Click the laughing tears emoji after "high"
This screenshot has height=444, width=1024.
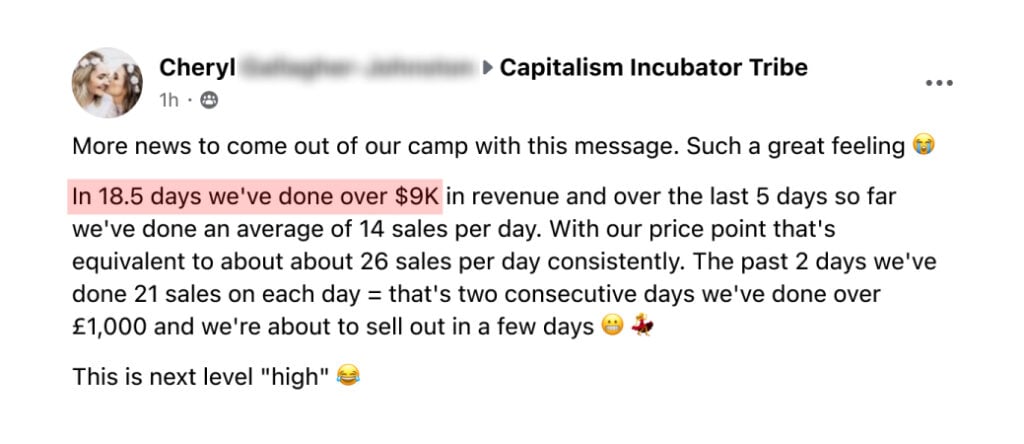pos(348,375)
